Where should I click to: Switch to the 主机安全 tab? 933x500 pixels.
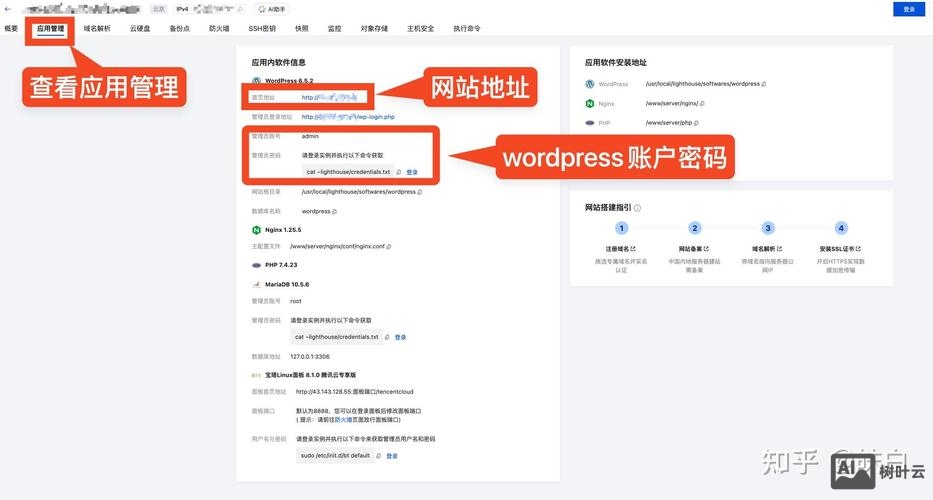(420, 29)
